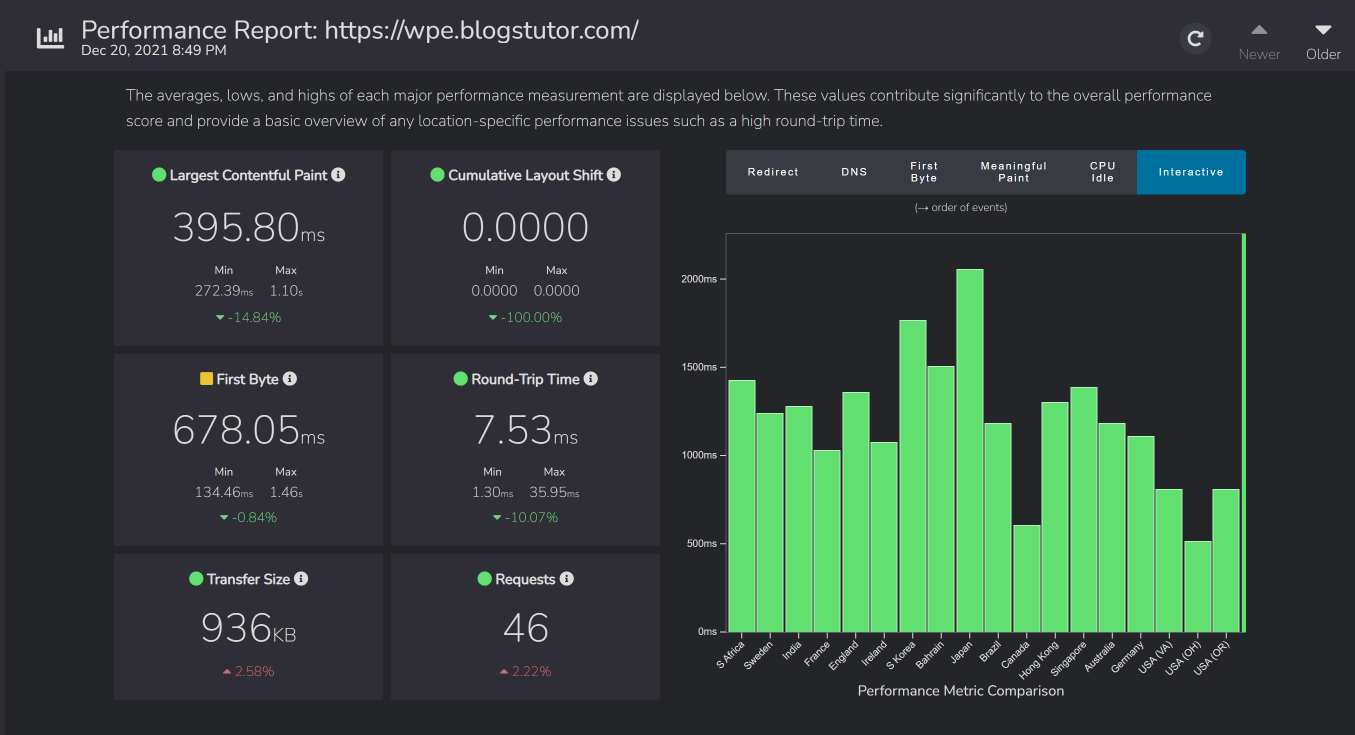This screenshot has height=735, width=1355.
Task: Click the 678.05ms First Byte value
Action: point(249,430)
